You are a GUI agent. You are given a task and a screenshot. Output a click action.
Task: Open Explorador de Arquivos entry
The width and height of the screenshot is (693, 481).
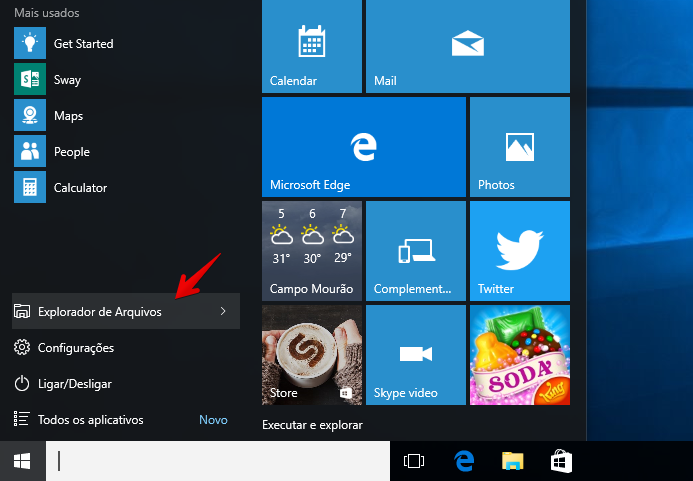126,311
